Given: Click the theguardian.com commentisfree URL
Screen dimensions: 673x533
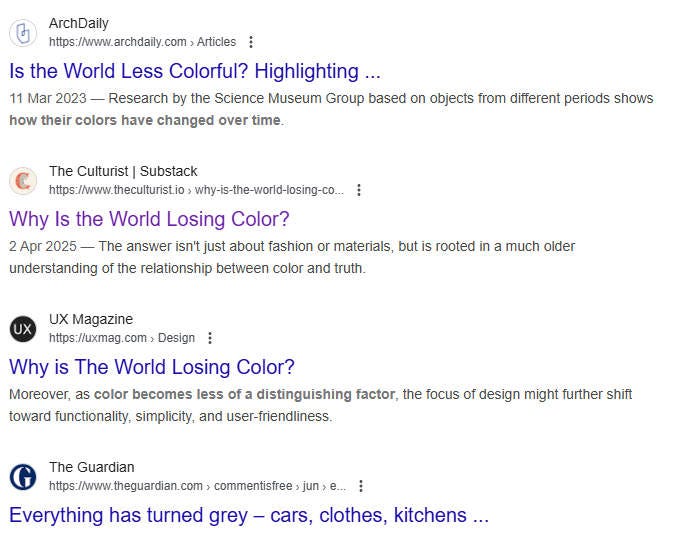Looking at the screenshot, I should [197, 486].
